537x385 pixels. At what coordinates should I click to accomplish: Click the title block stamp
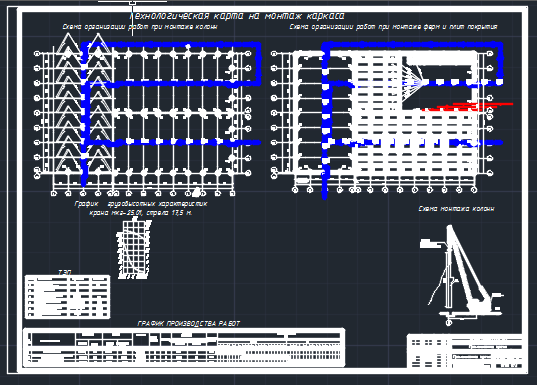[x=465, y=351]
